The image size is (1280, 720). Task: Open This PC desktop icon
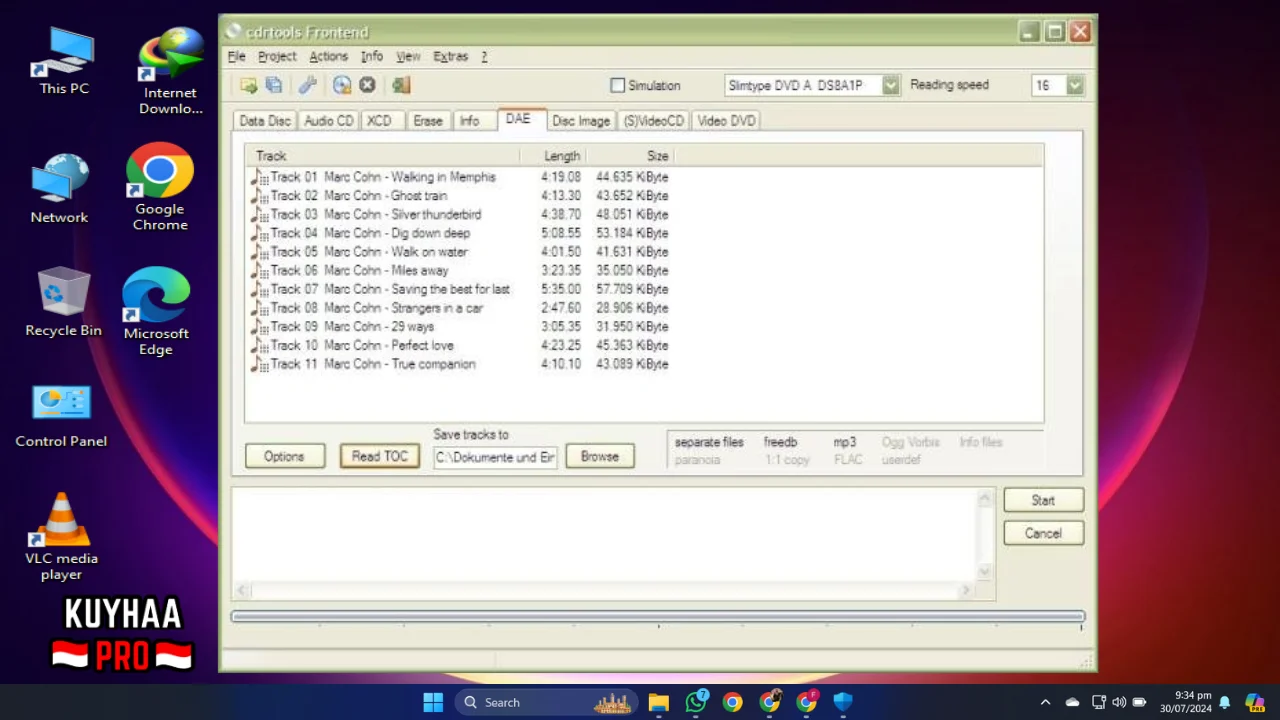[64, 62]
